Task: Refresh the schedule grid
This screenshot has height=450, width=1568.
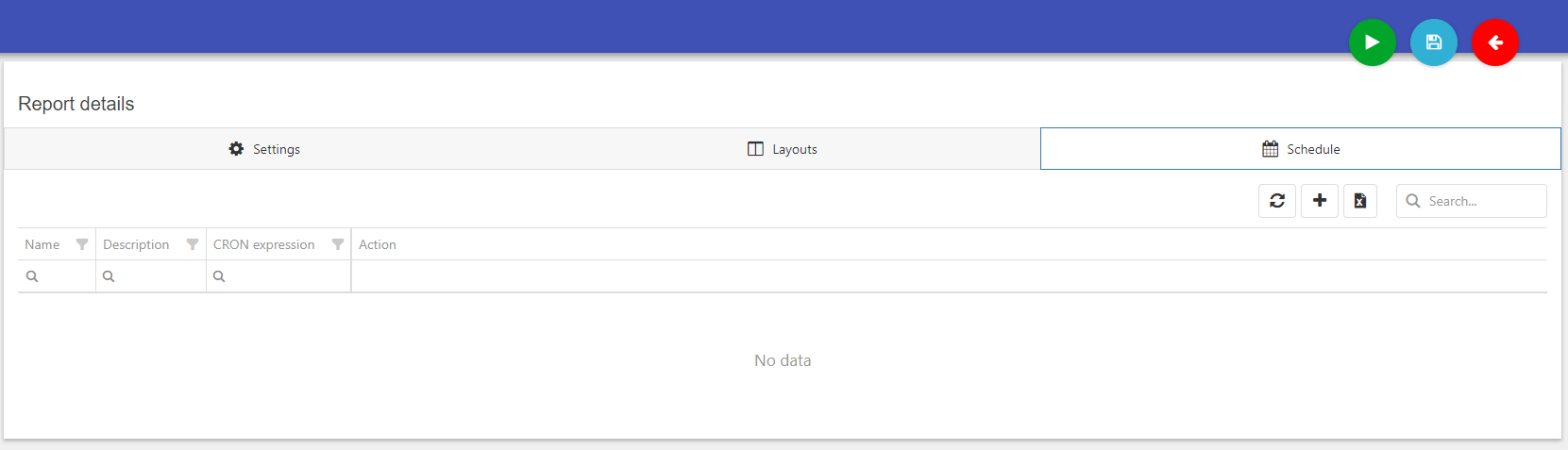Action: coord(1276,201)
